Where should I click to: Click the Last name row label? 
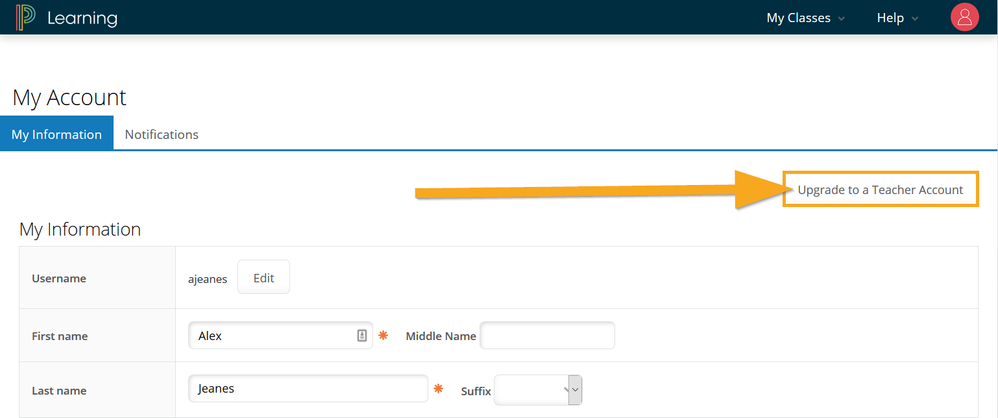(59, 391)
